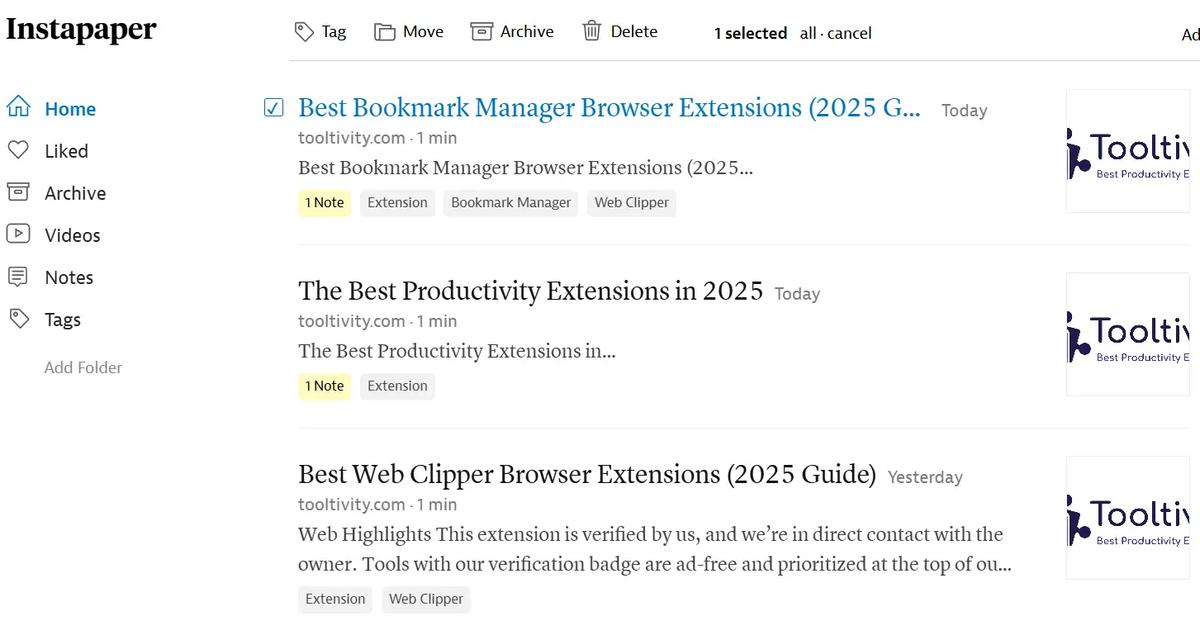Click tooltivity.com under Best Productivity Extensions article
The image size is (1200, 630).
(352, 321)
